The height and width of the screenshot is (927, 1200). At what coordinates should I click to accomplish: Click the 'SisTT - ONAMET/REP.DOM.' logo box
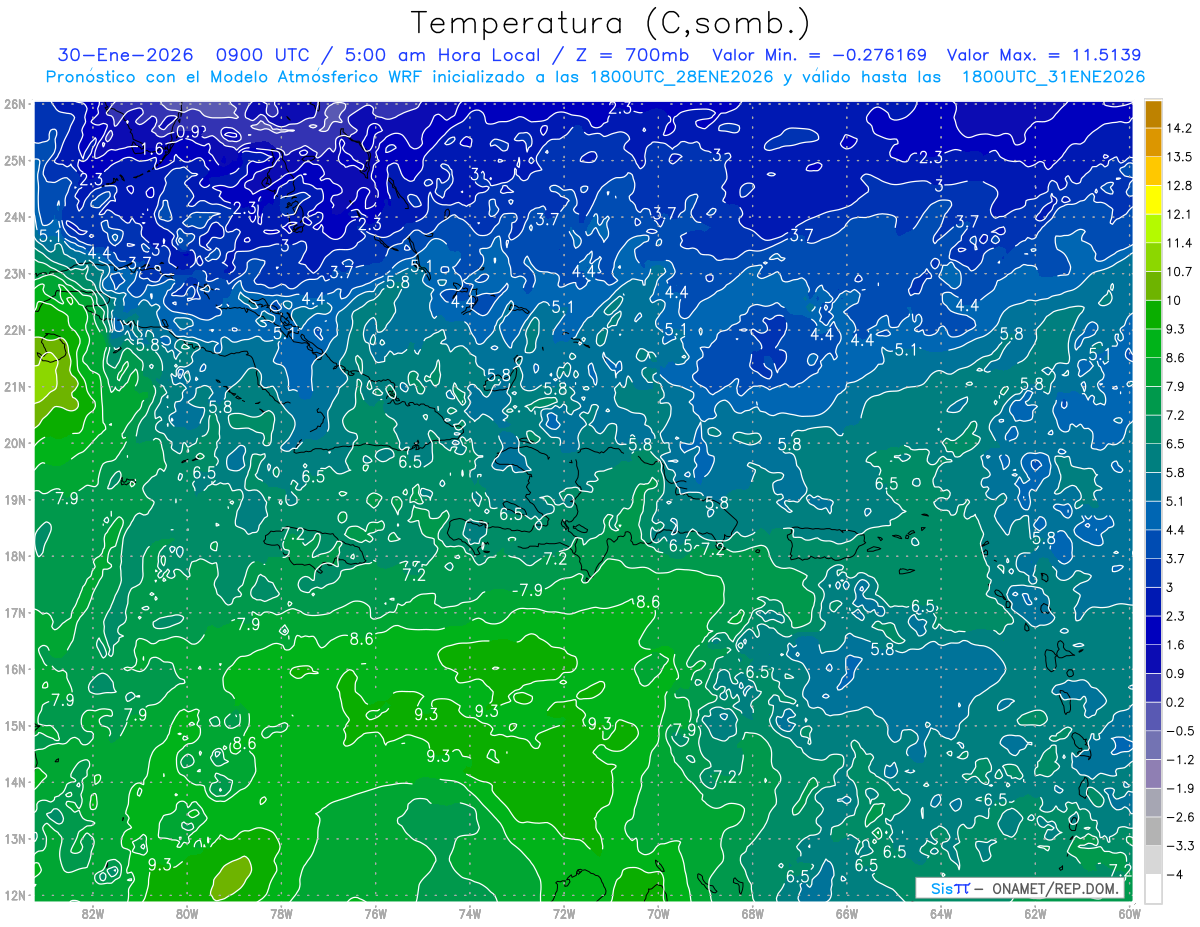click(x=1020, y=888)
